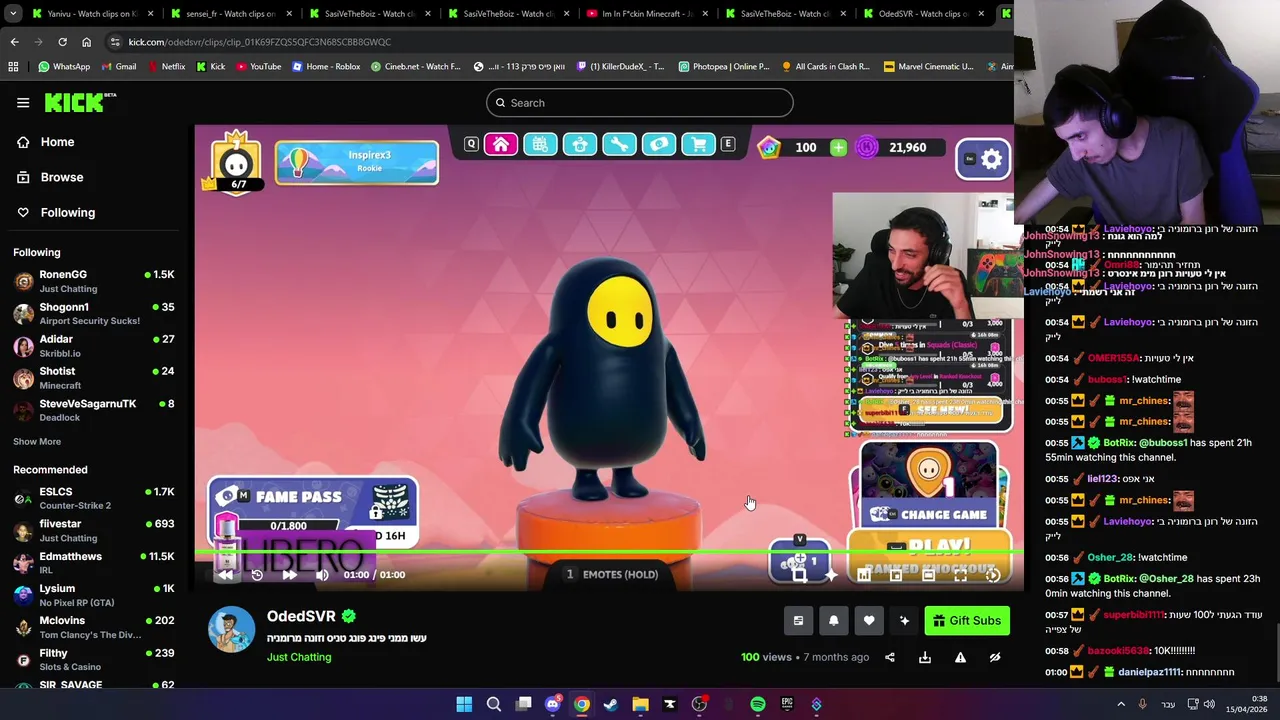The height and width of the screenshot is (720, 1280).
Task: Expand the Following list with Show more
Action: pyautogui.click(x=37, y=441)
